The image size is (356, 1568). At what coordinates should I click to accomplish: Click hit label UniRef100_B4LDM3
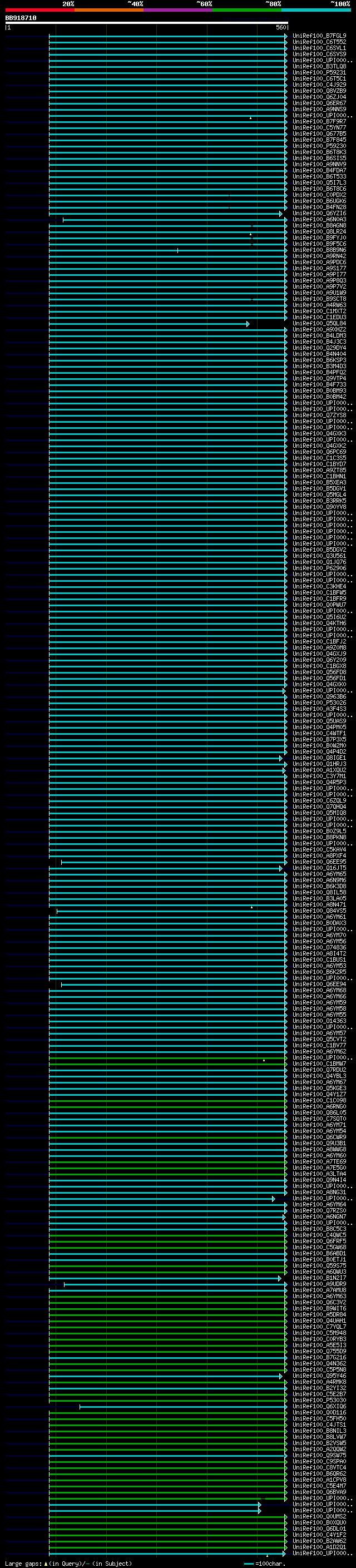tap(319, 336)
